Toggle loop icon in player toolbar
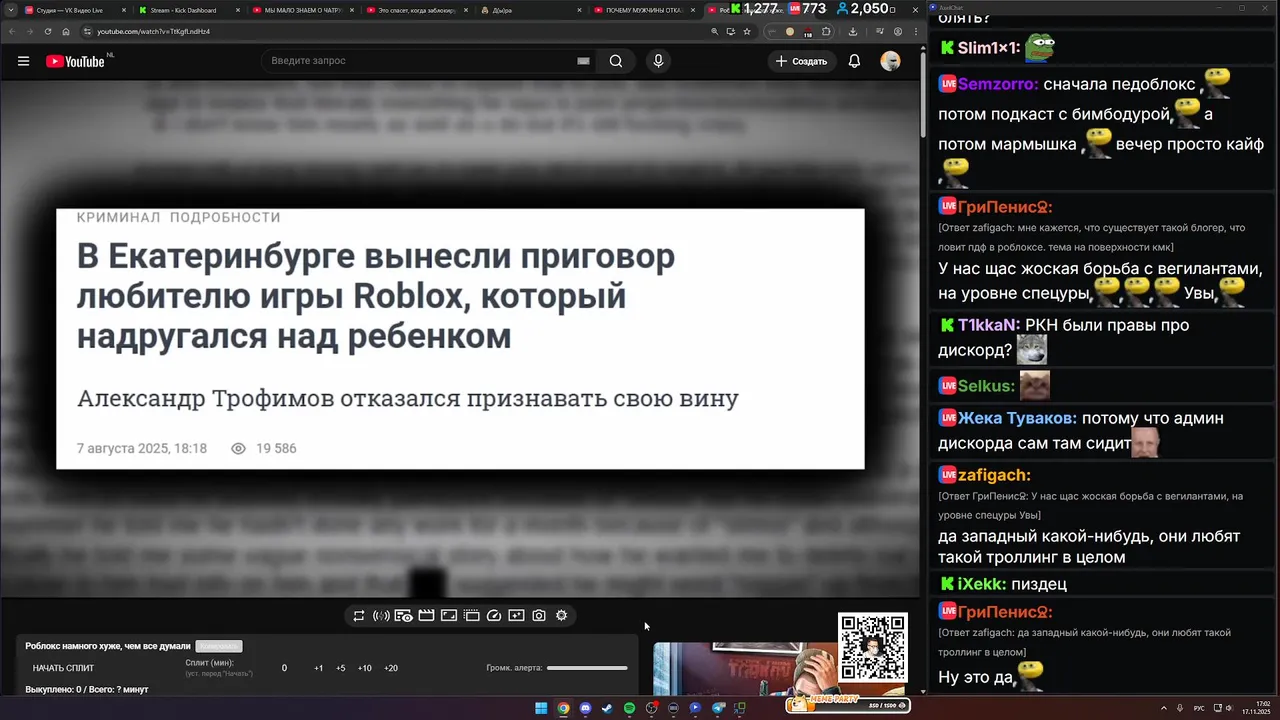The width and height of the screenshot is (1280, 720). [x=359, y=616]
